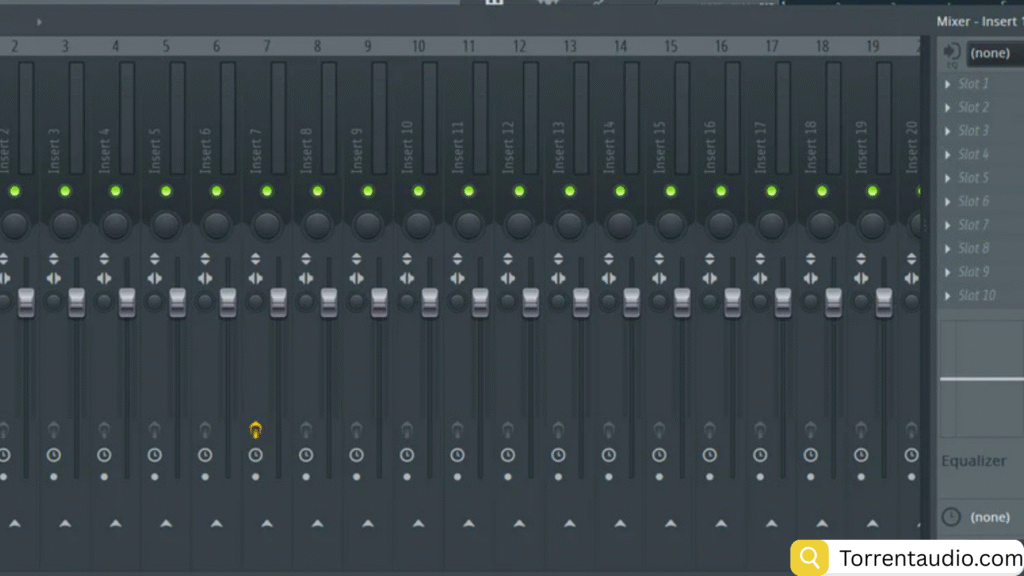Arm disk recording on Insert 3
The width and height of the screenshot is (1024, 576).
54,430
